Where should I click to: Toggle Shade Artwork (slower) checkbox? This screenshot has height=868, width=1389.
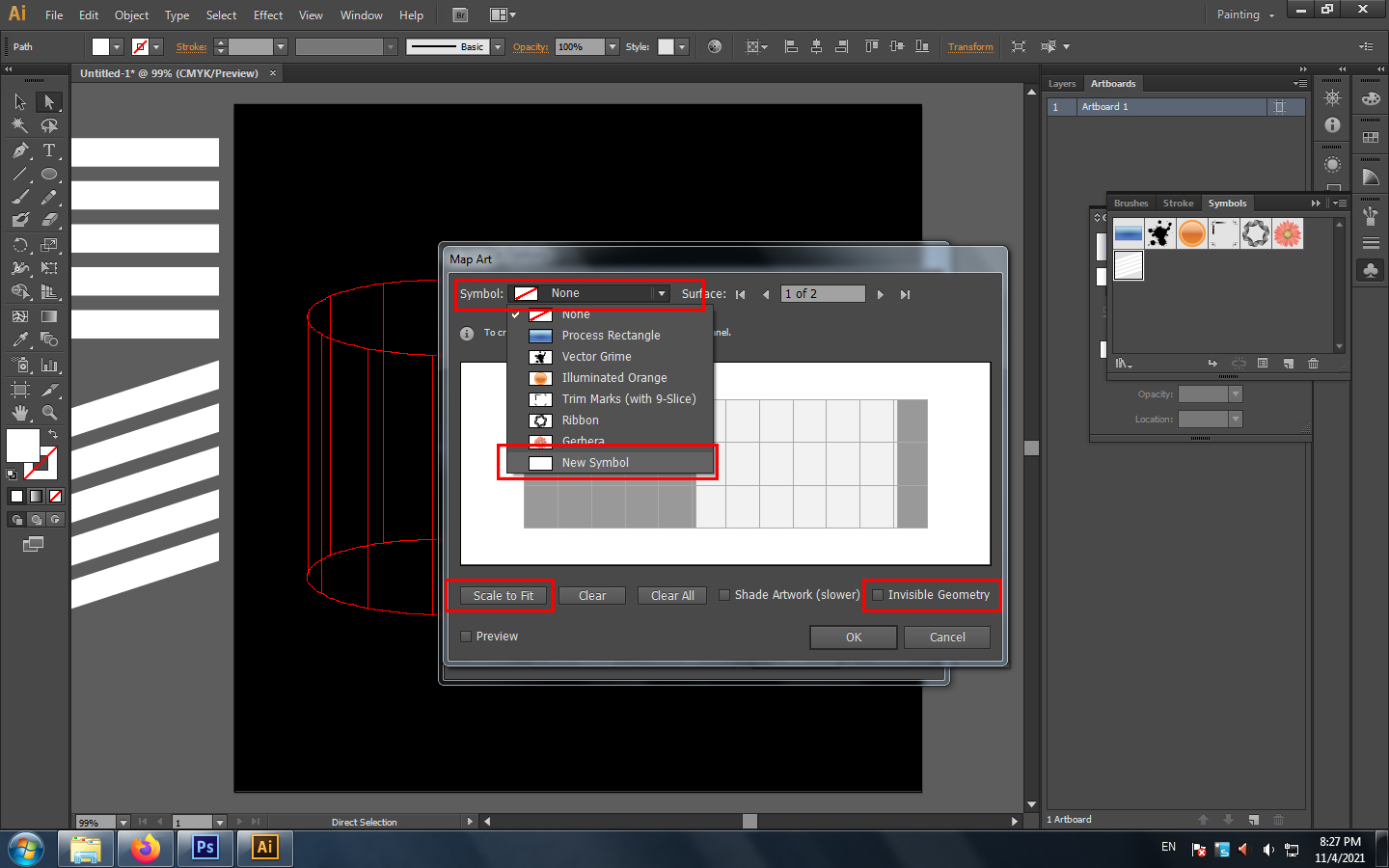tap(724, 595)
